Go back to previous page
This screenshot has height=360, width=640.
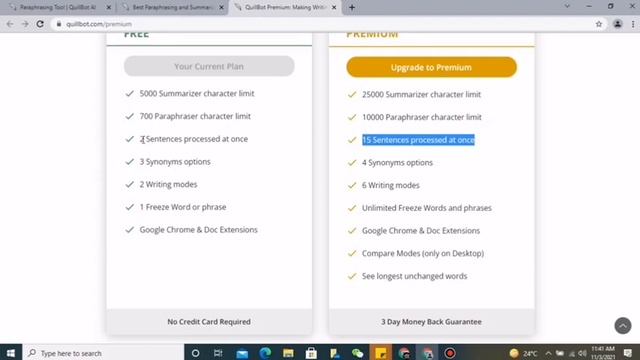[x=10, y=24]
